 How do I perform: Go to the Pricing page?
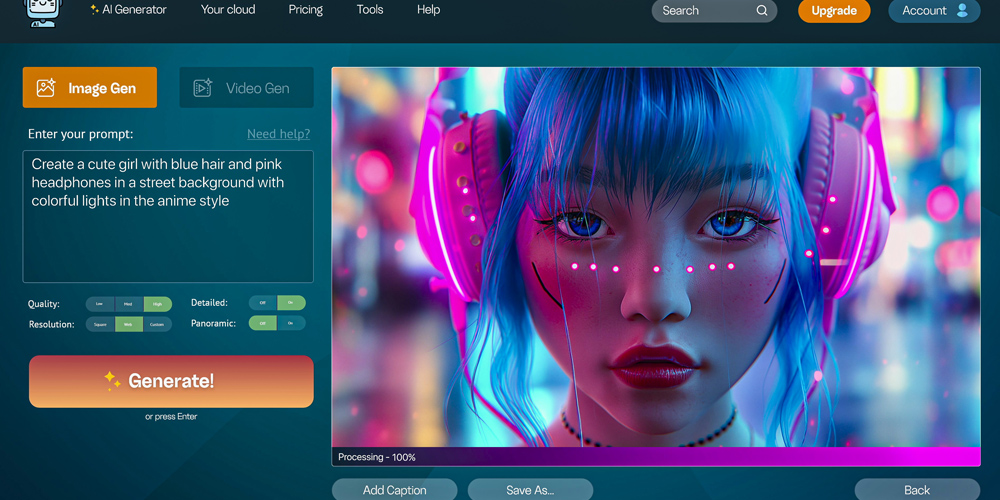[x=306, y=10]
